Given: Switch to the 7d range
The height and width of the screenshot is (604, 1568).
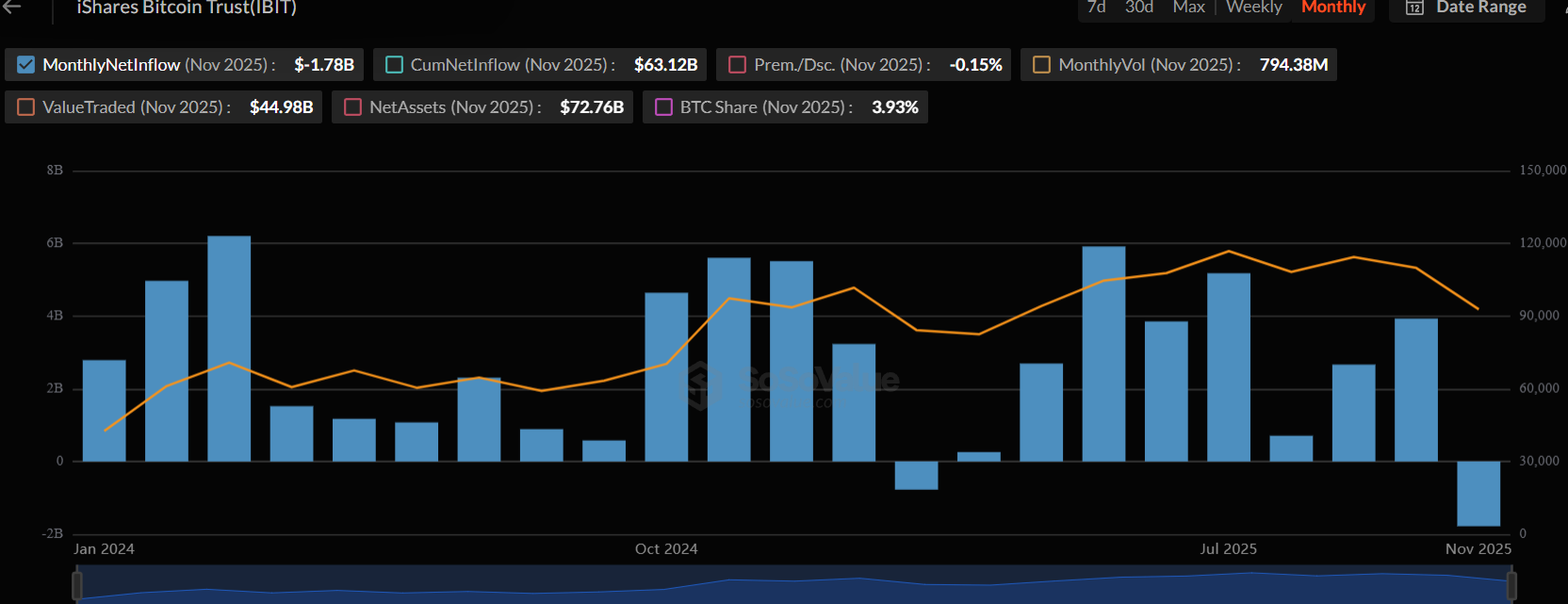Looking at the screenshot, I should 1096,8.
